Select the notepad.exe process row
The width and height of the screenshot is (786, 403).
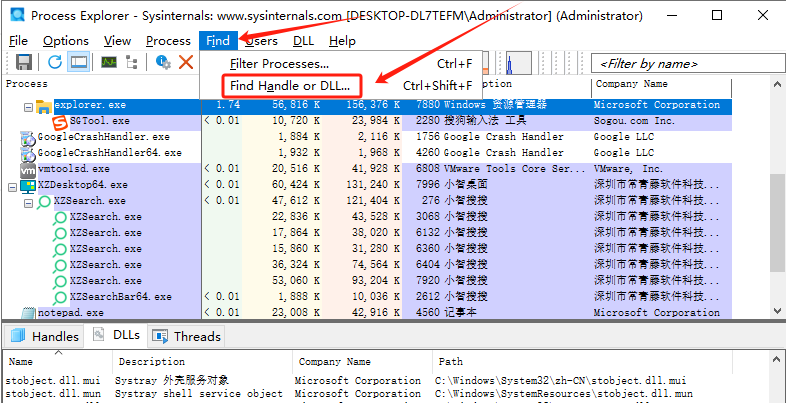point(367,313)
